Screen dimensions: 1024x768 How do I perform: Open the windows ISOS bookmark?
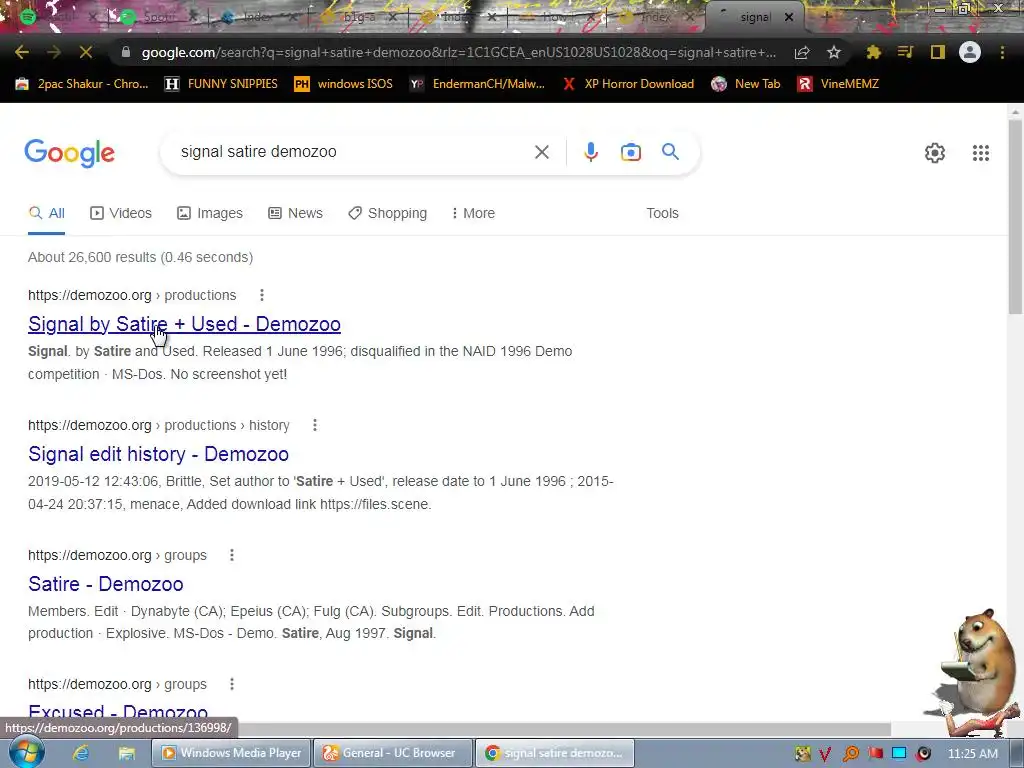[344, 84]
